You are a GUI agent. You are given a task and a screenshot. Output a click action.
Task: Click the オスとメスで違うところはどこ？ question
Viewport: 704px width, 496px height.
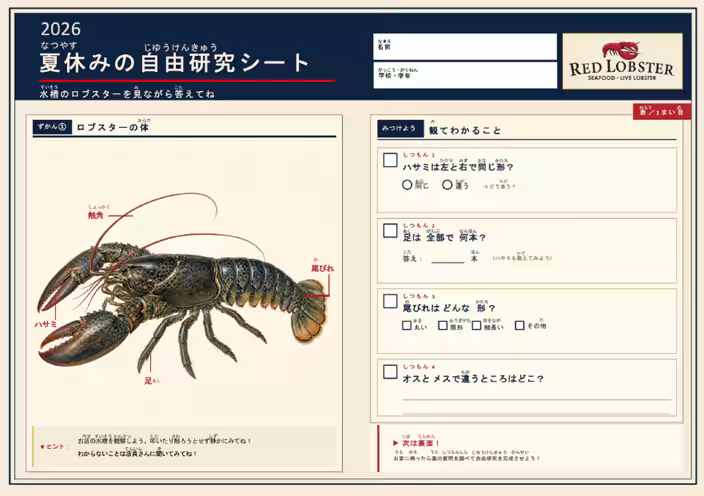473,379
